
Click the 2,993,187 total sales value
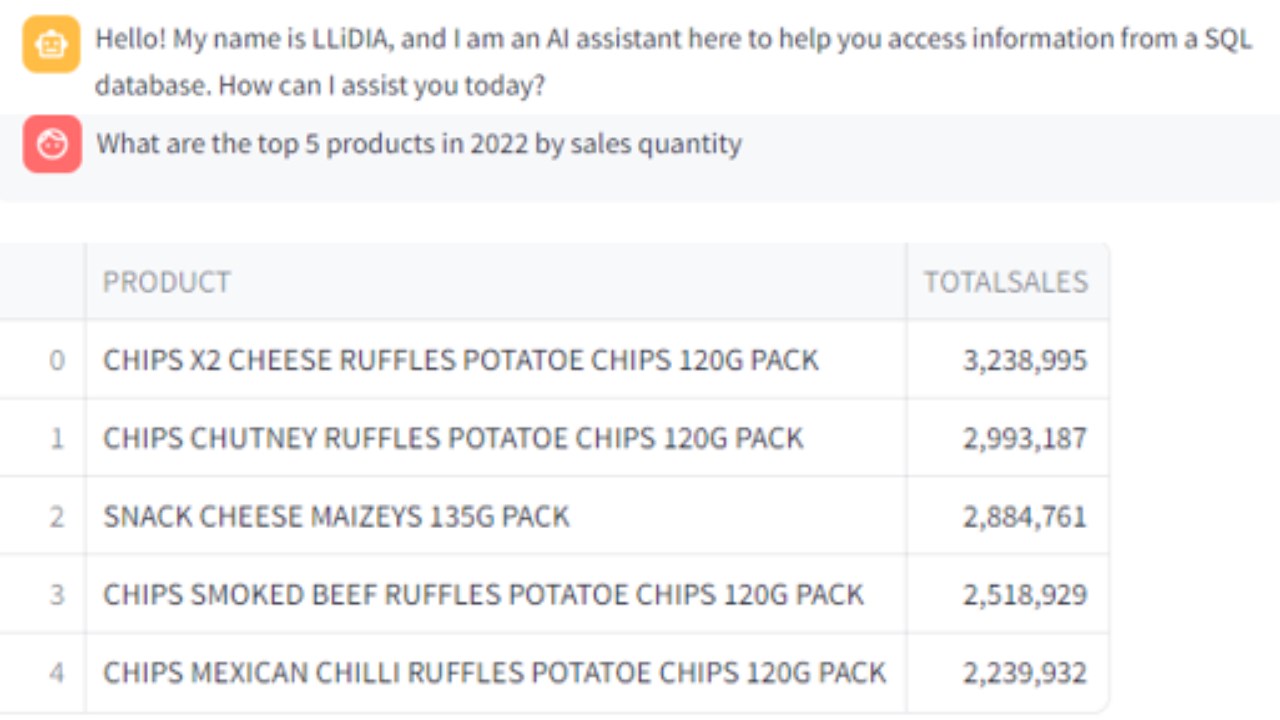tap(1024, 438)
